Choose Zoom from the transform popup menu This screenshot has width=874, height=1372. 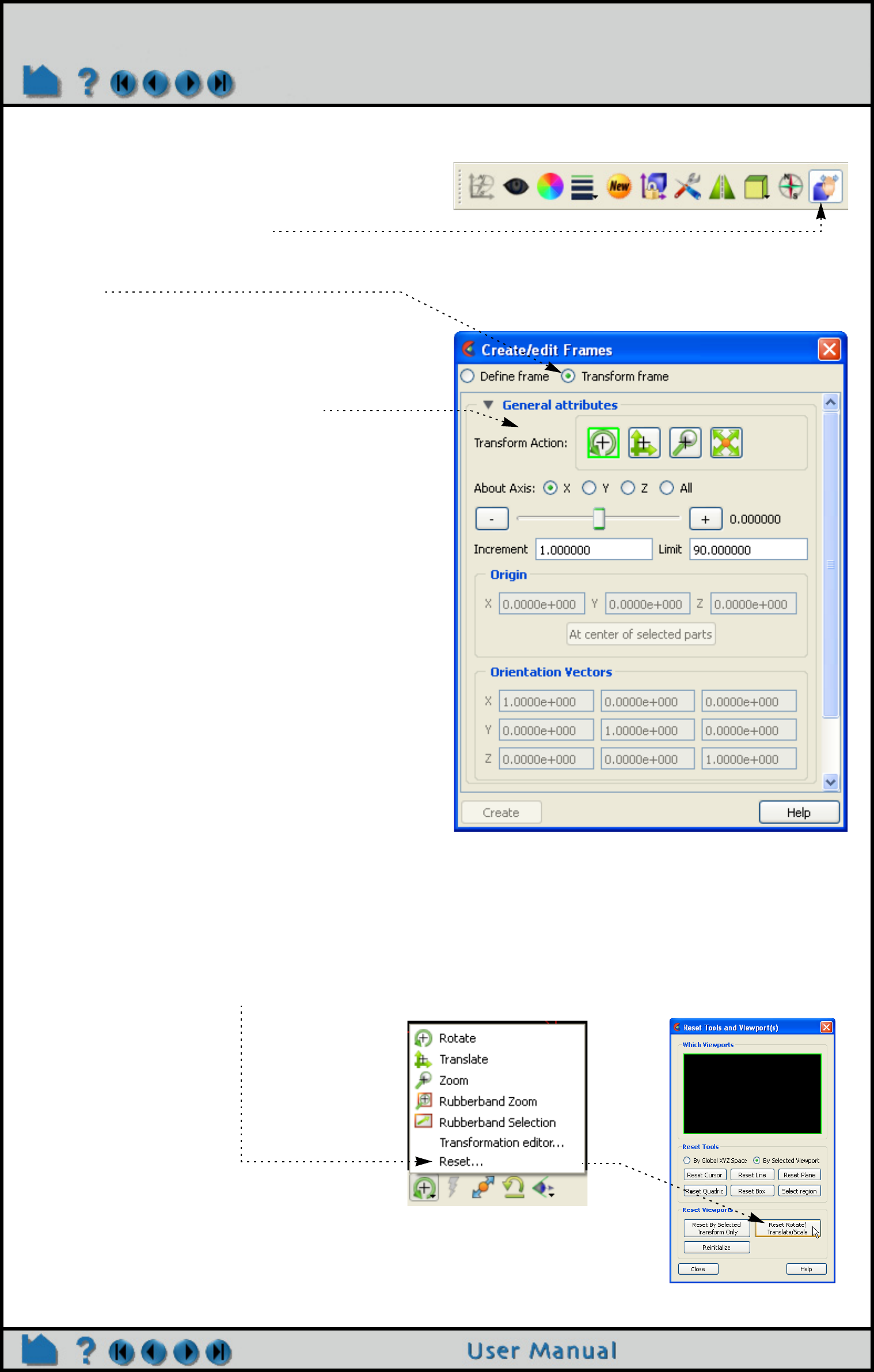tap(497, 1081)
